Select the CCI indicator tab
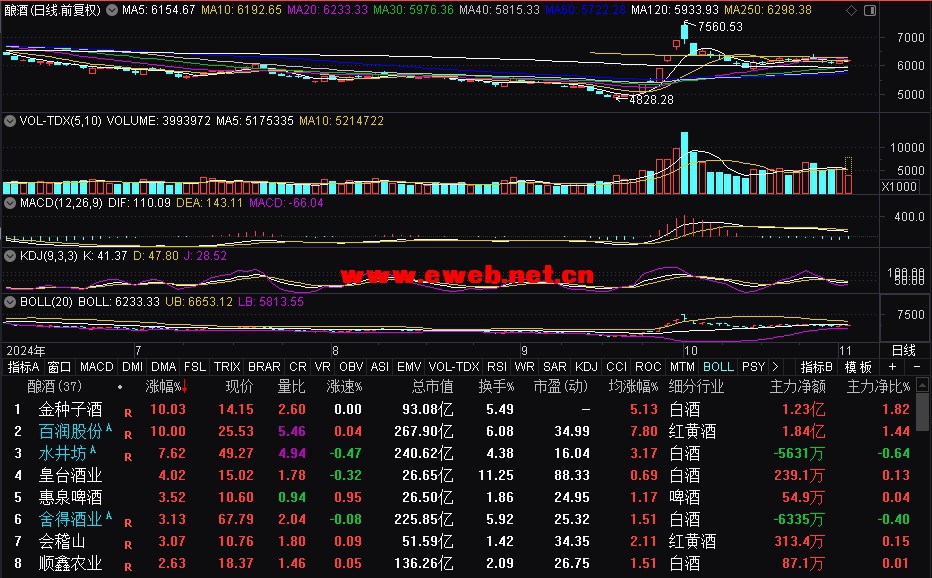 click(616, 367)
